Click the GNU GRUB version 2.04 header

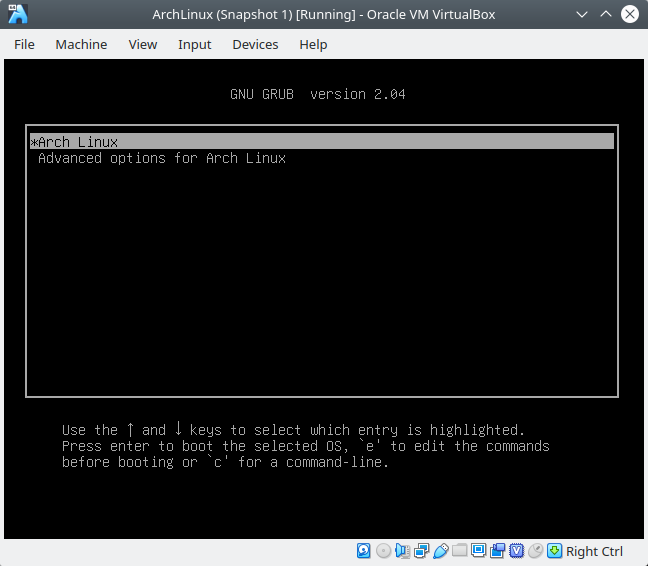click(317, 94)
